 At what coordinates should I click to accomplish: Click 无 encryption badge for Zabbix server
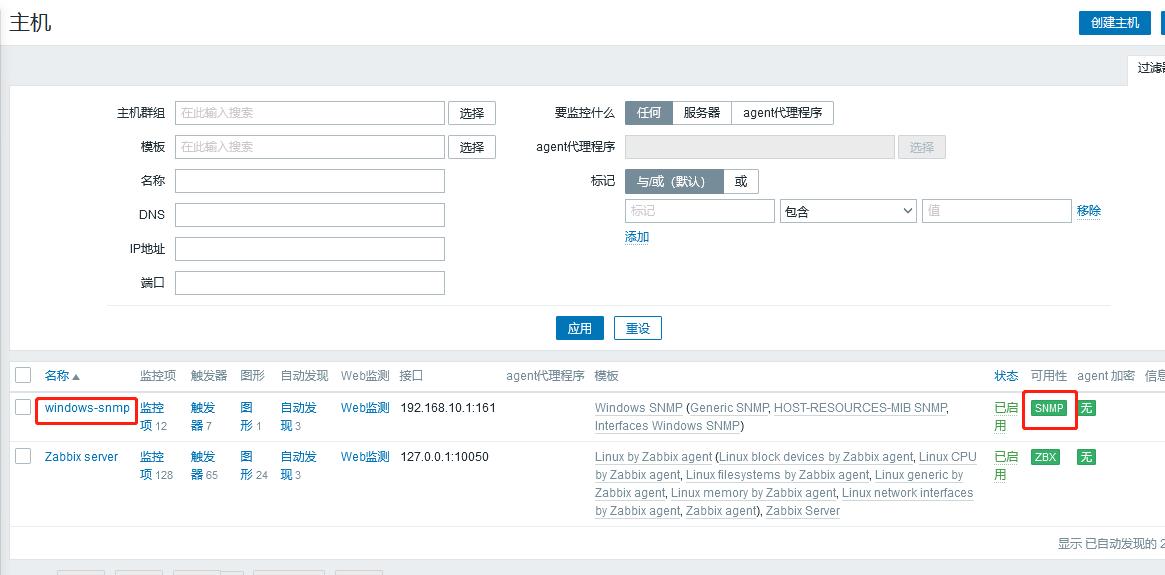tap(1086, 457)
